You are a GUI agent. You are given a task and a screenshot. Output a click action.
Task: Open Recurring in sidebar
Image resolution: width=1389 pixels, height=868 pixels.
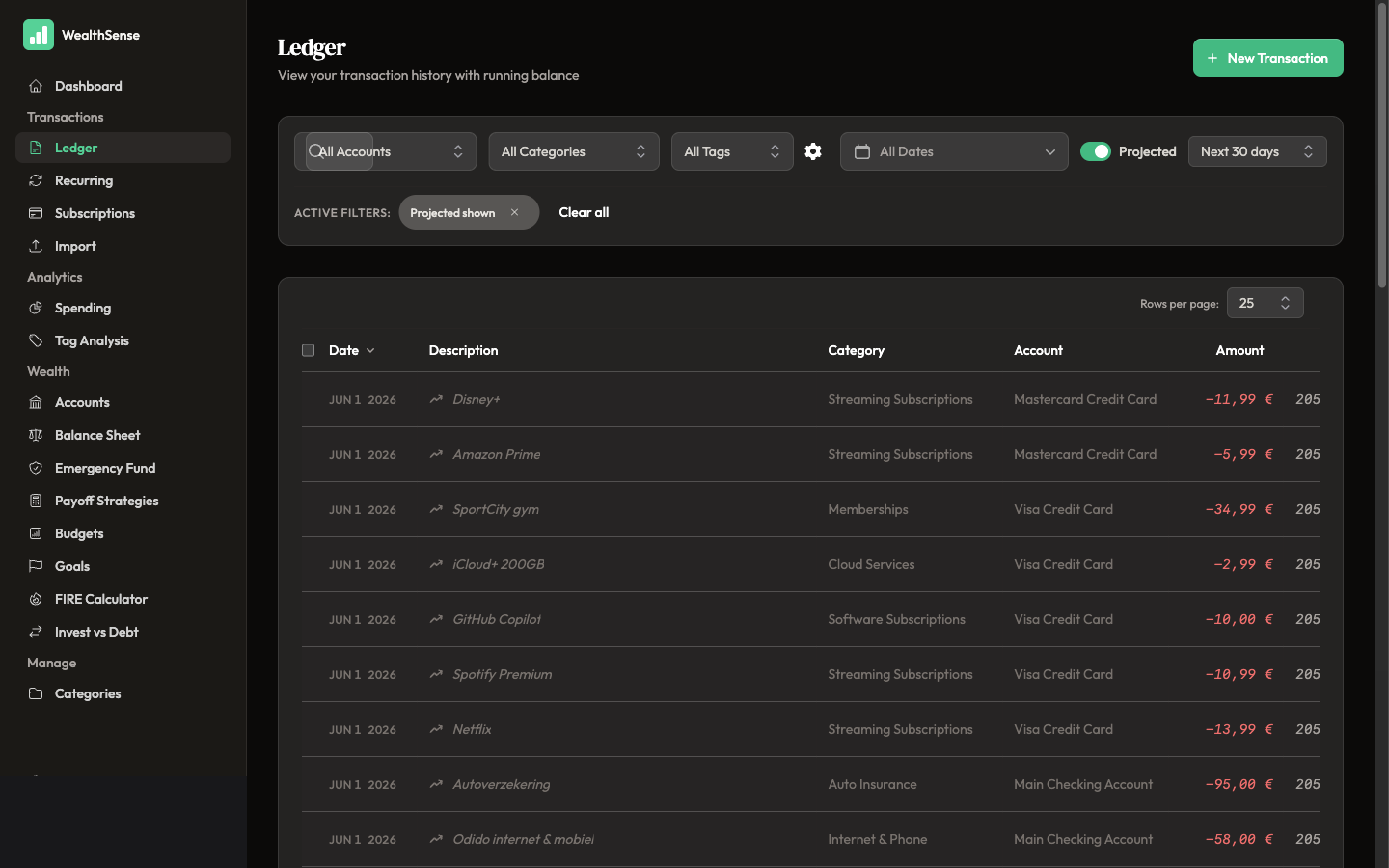pyautogui.click(x=123, y=180)
